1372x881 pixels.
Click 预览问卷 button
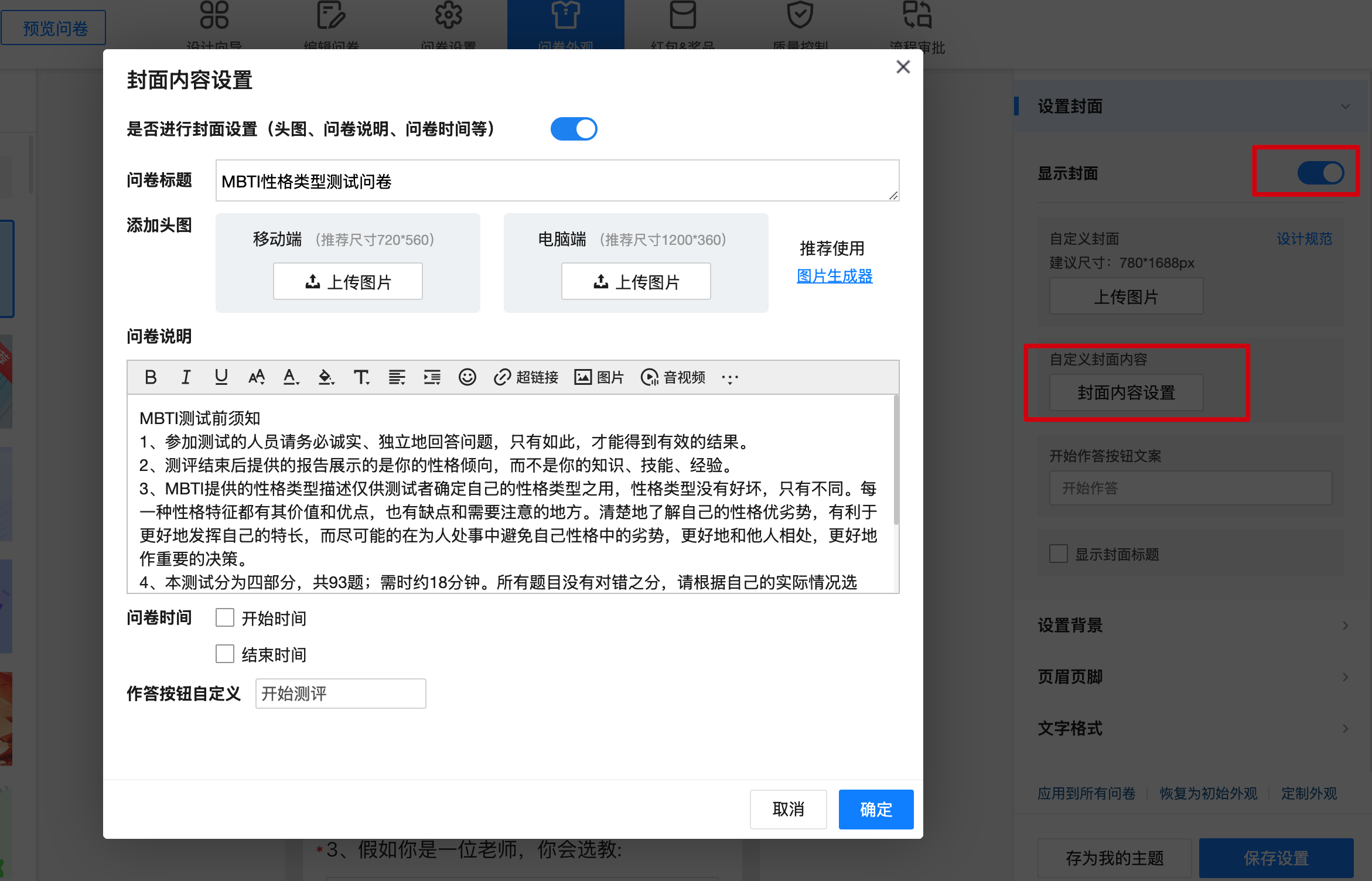click(x=54, y=28)
